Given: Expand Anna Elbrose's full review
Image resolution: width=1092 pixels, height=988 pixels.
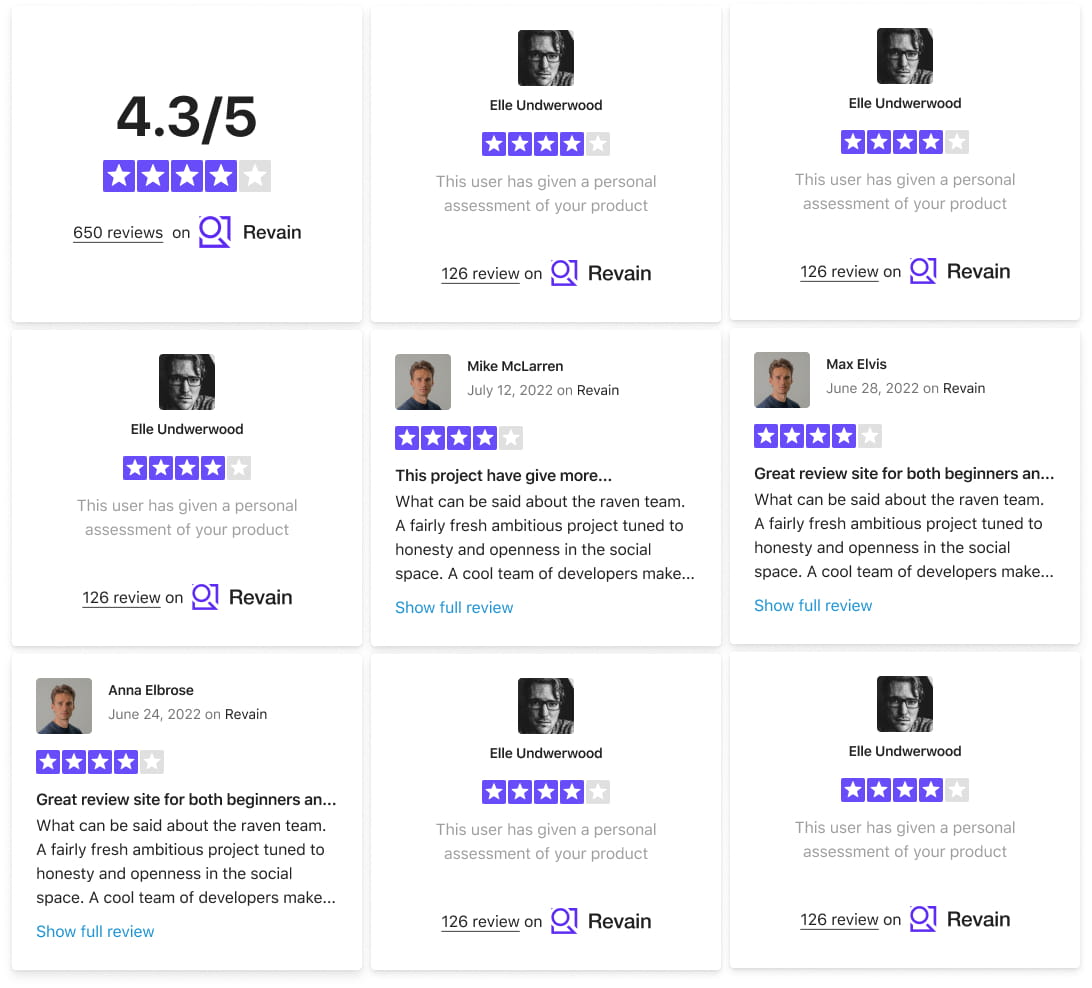Looking at the screenshot, I should click(x=95, y=931).
